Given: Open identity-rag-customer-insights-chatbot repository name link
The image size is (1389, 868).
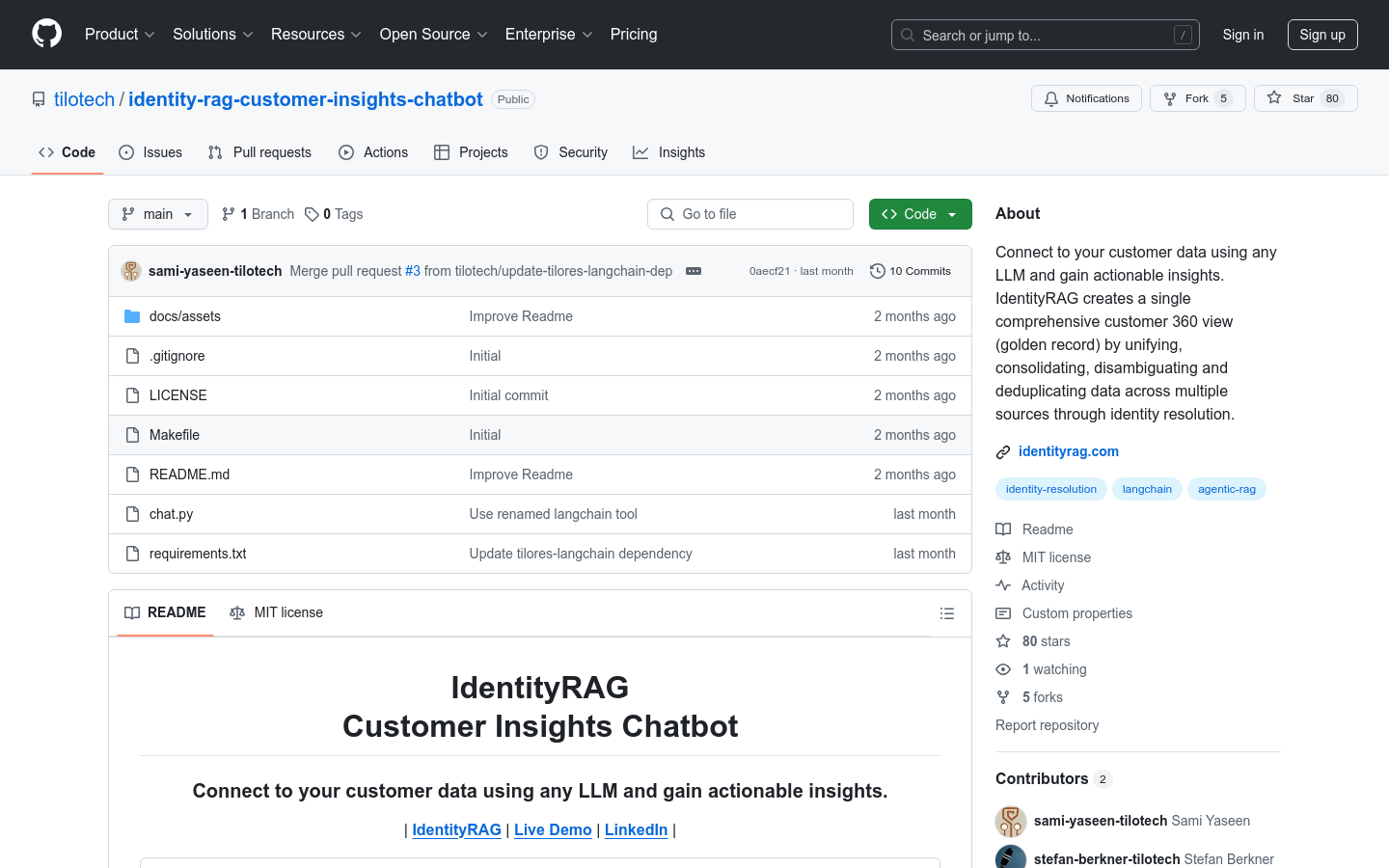Looking at the screenshot, I should click(x=306, y=99).
